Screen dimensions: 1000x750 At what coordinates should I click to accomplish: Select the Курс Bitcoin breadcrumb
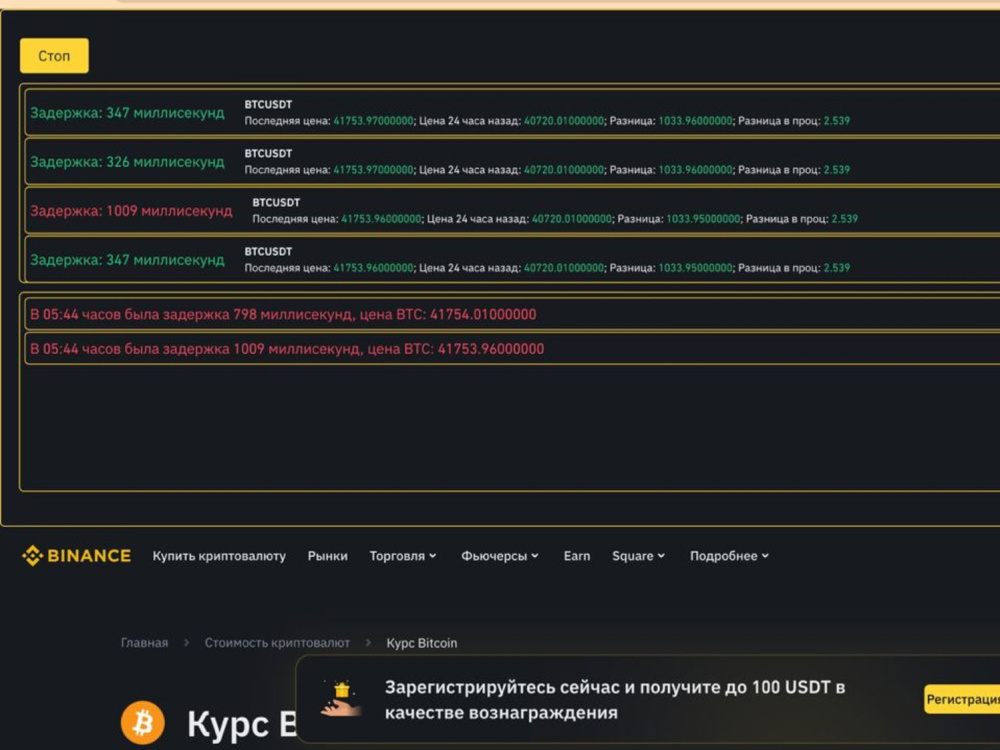[x=422, y=643]
